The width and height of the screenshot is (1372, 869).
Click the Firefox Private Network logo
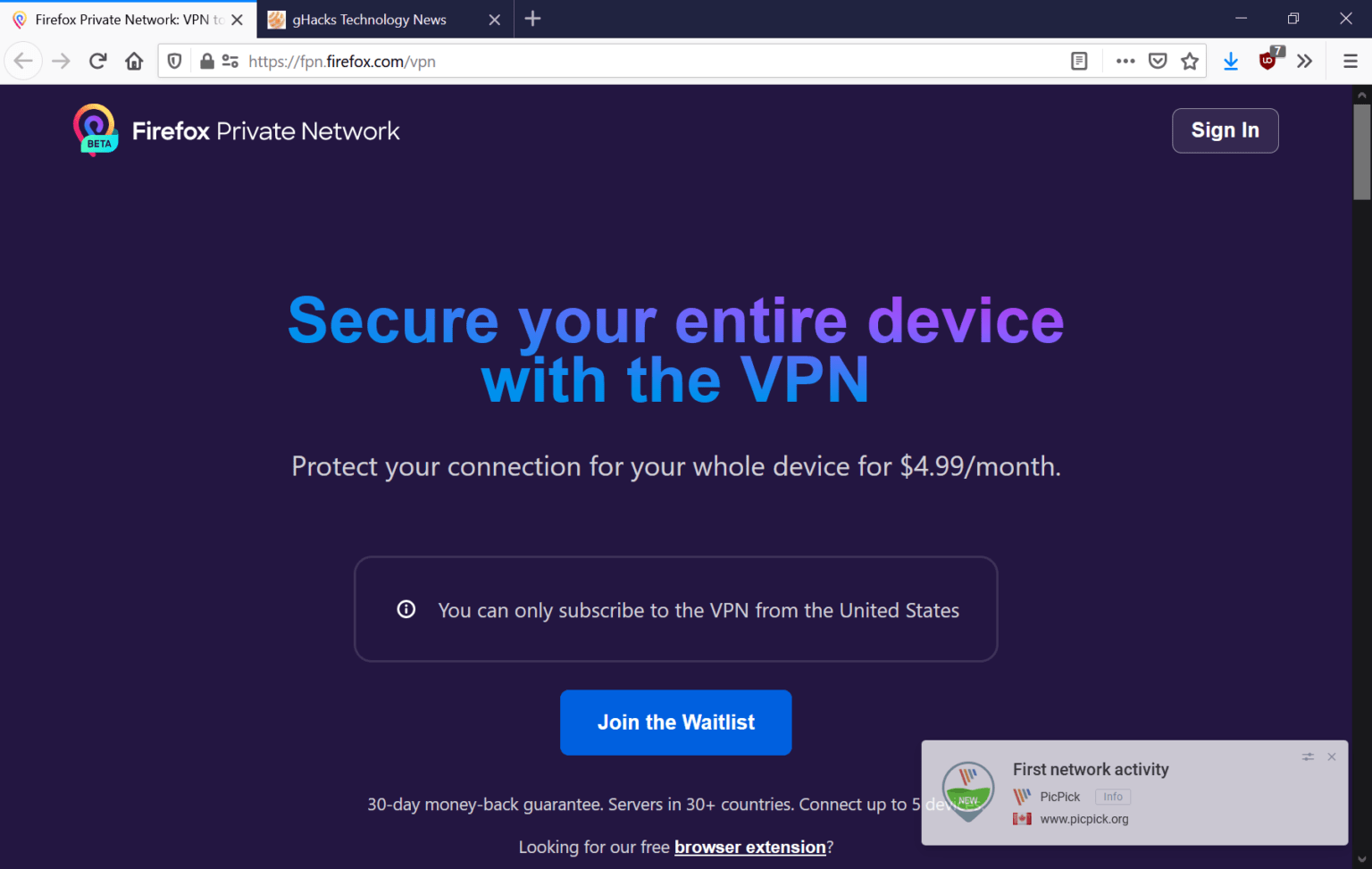[96, 129]
